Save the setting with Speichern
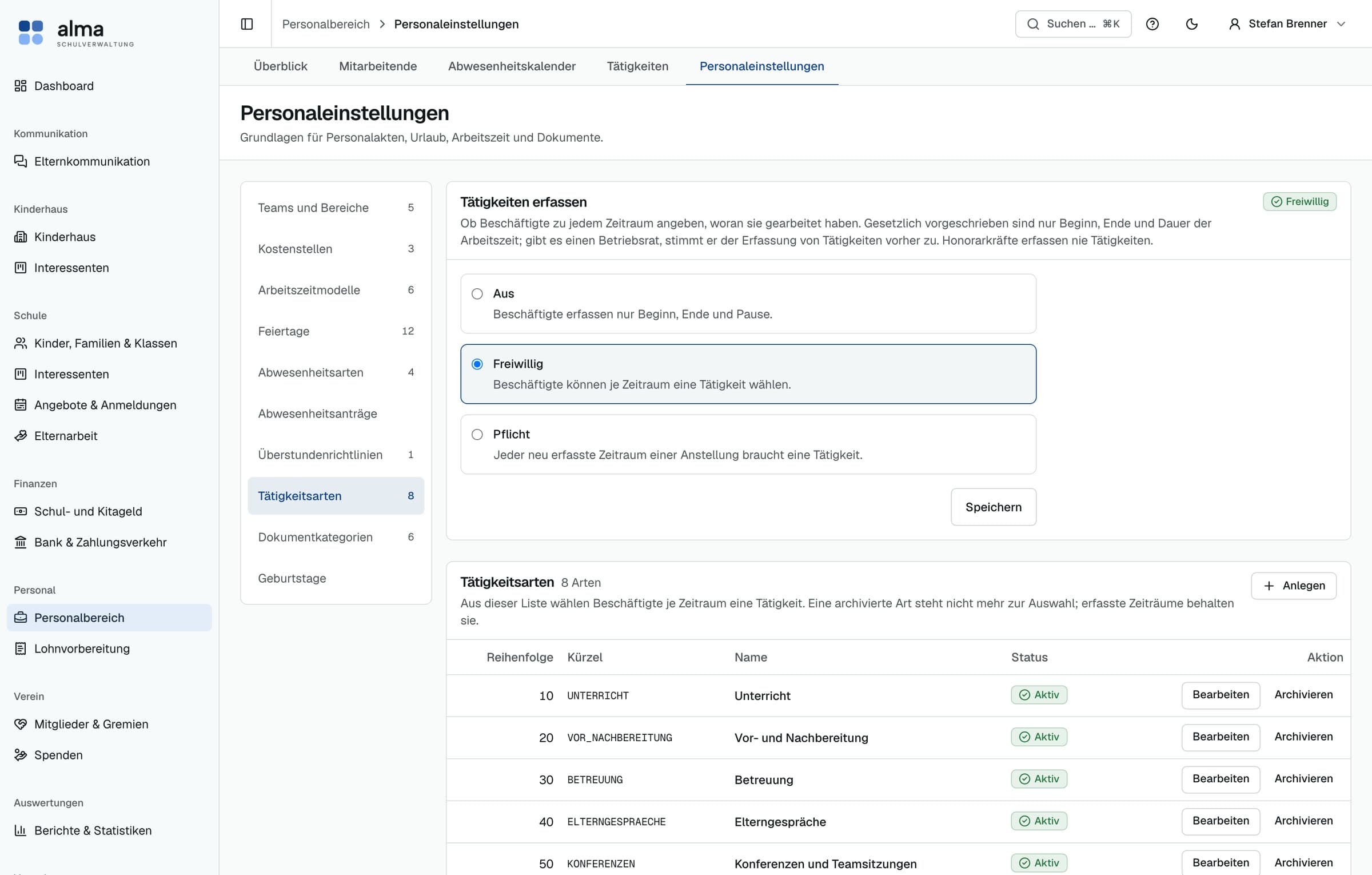This screenshot has width=1372, height=875. pos(994,507)
